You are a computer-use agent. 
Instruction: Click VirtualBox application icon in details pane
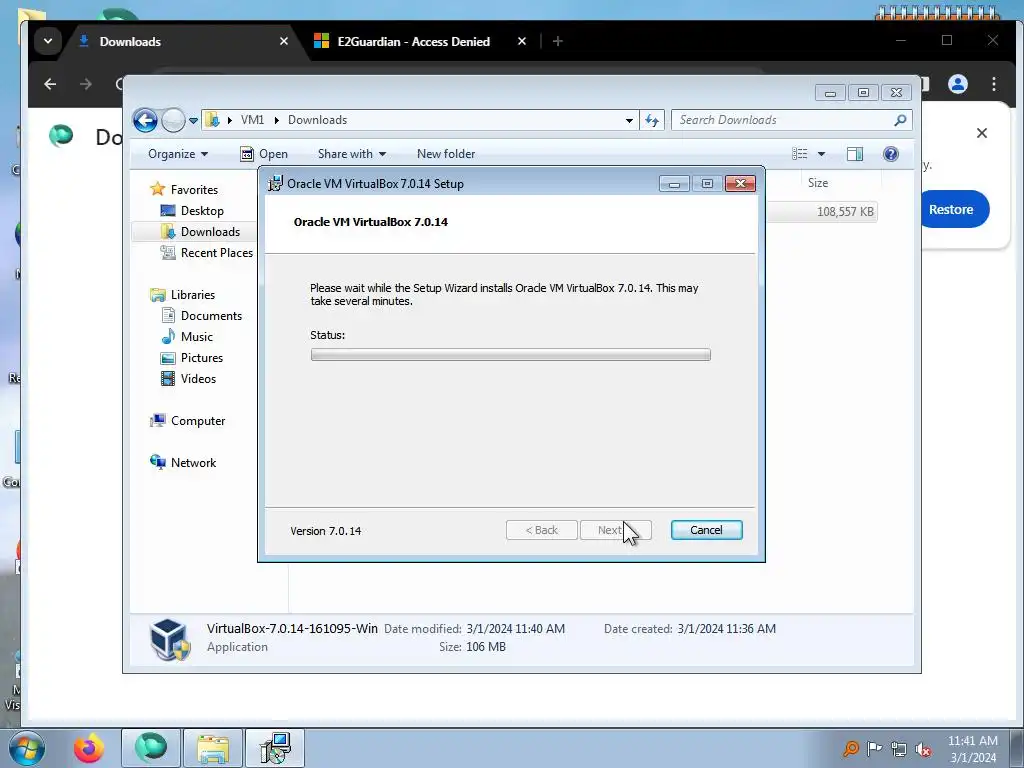pos(170,639)
